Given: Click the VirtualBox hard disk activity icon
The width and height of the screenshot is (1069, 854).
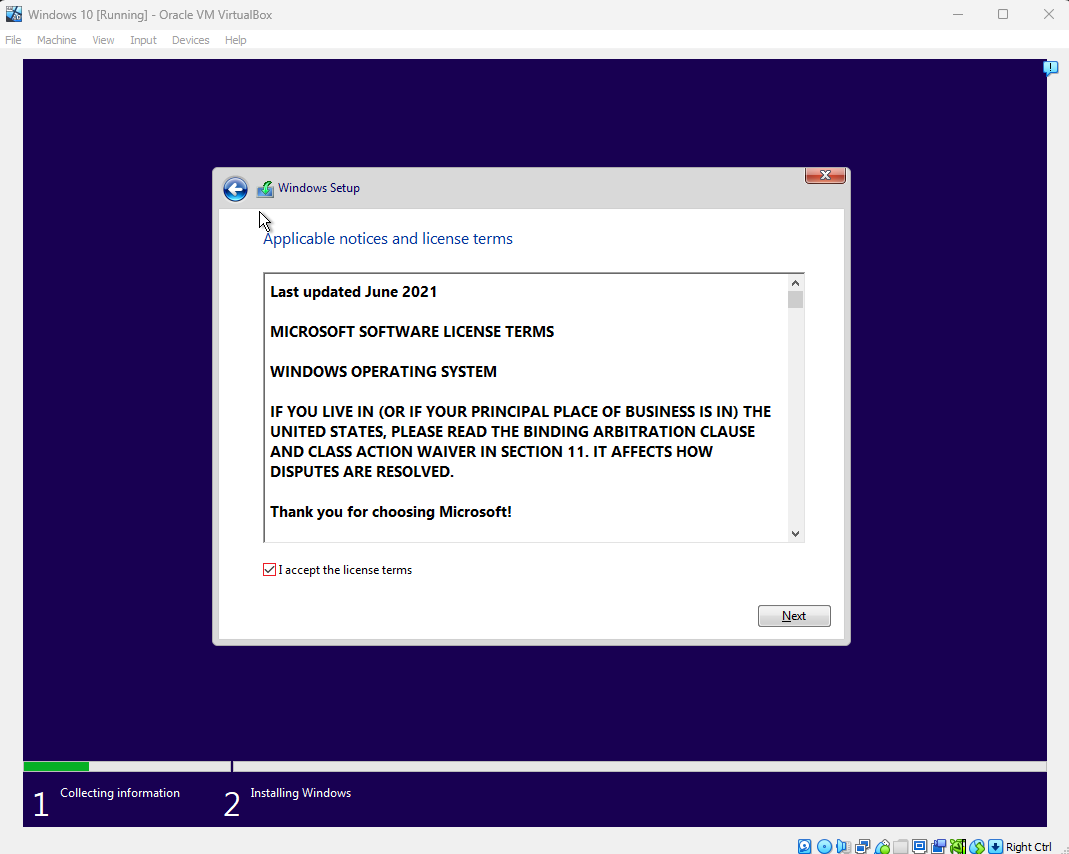Looking at the screenshot, I should point(804,847).
